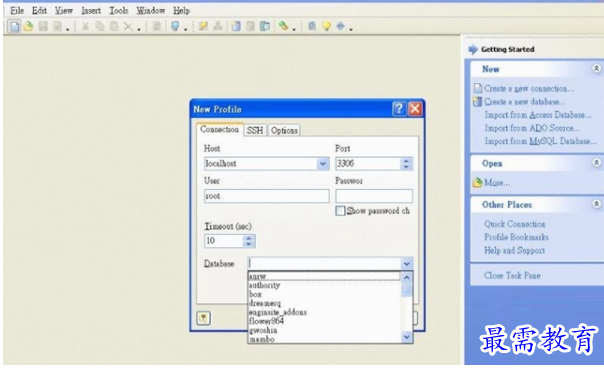Open dropdown arrow after info diamond icon
The height and width of the screenshot is (371, 604).
(x=351, y=29)
